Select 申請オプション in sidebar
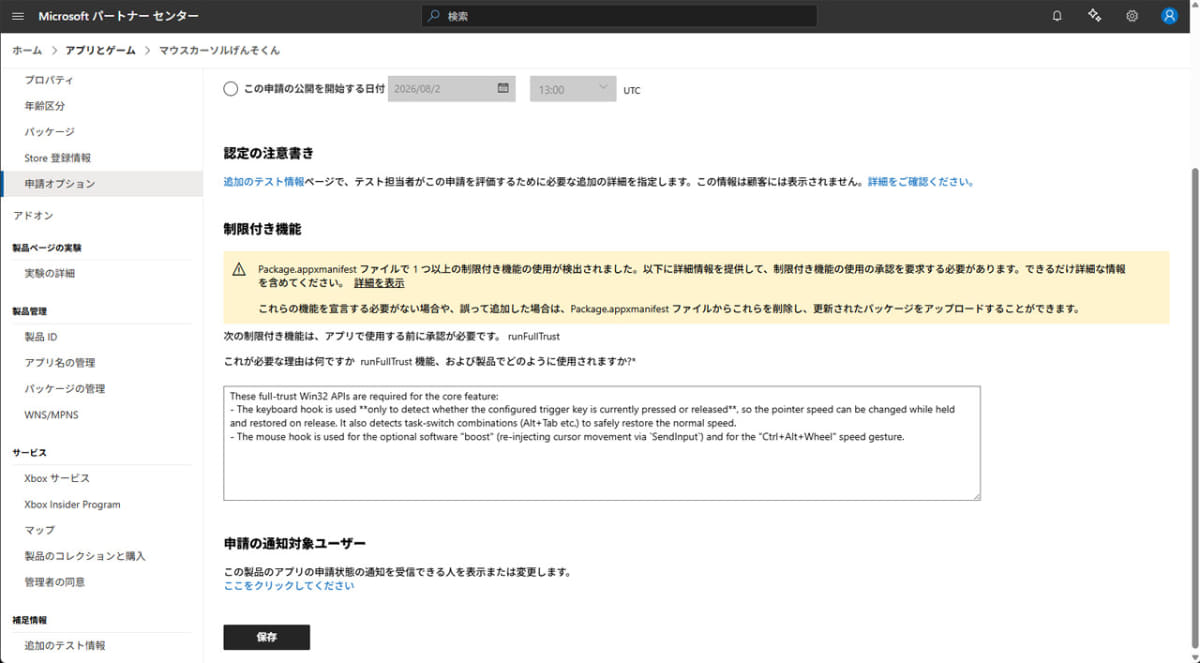Screen dimensions: 1200x663 tap(101, 184)
